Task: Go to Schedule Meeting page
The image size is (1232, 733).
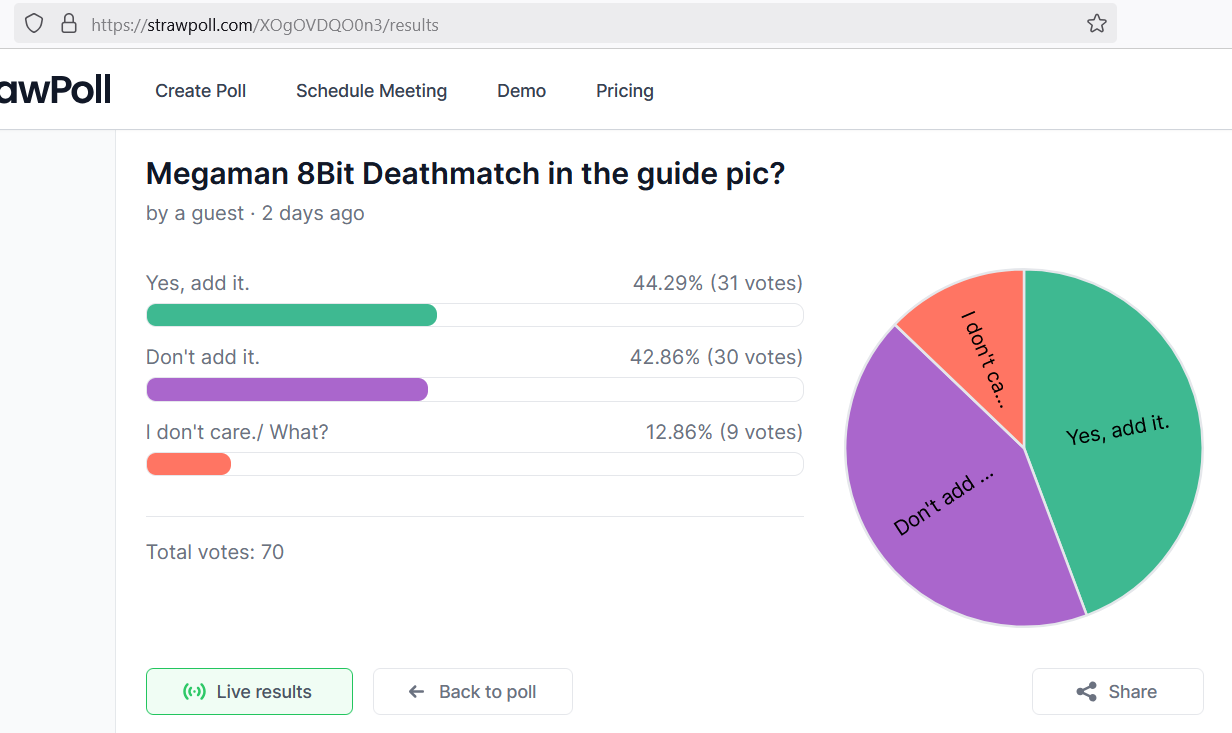Action: click(x=371, y=91)
